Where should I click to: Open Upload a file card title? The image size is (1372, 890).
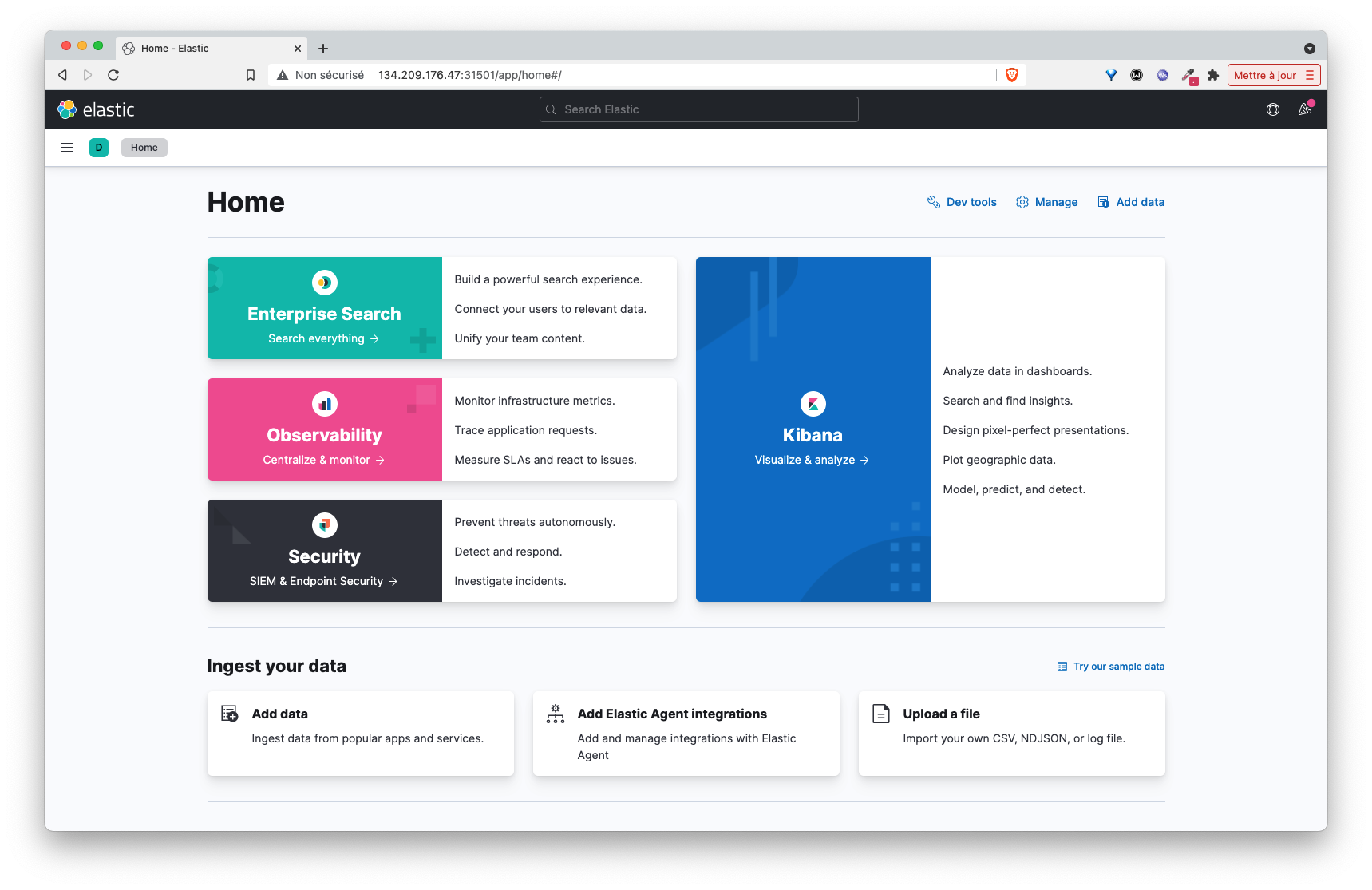coord(941,714)
